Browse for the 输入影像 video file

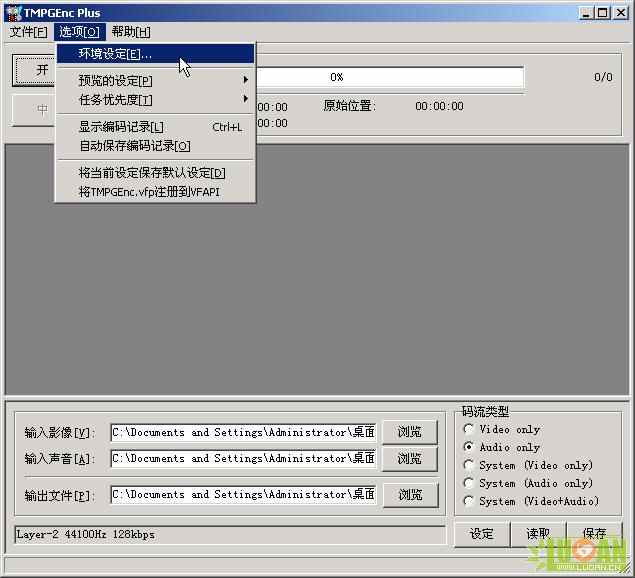(409, 432)
